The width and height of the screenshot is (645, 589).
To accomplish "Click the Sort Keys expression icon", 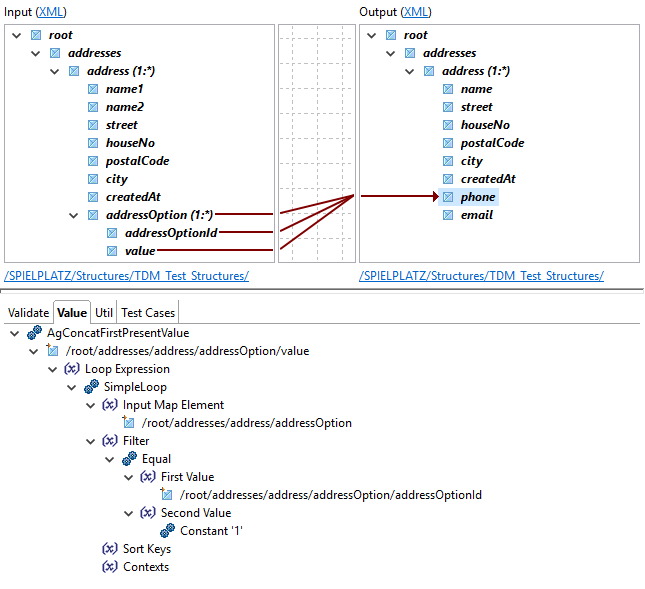I will pyautogui.click(x=110, y=549).
